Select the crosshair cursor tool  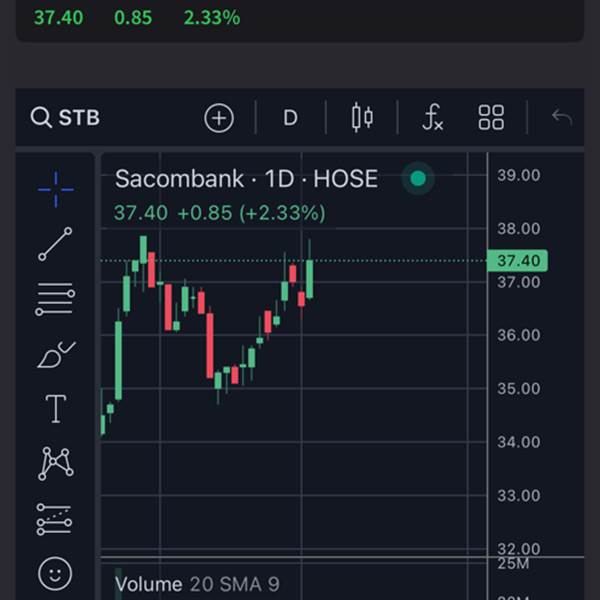(x=56, y=189)
